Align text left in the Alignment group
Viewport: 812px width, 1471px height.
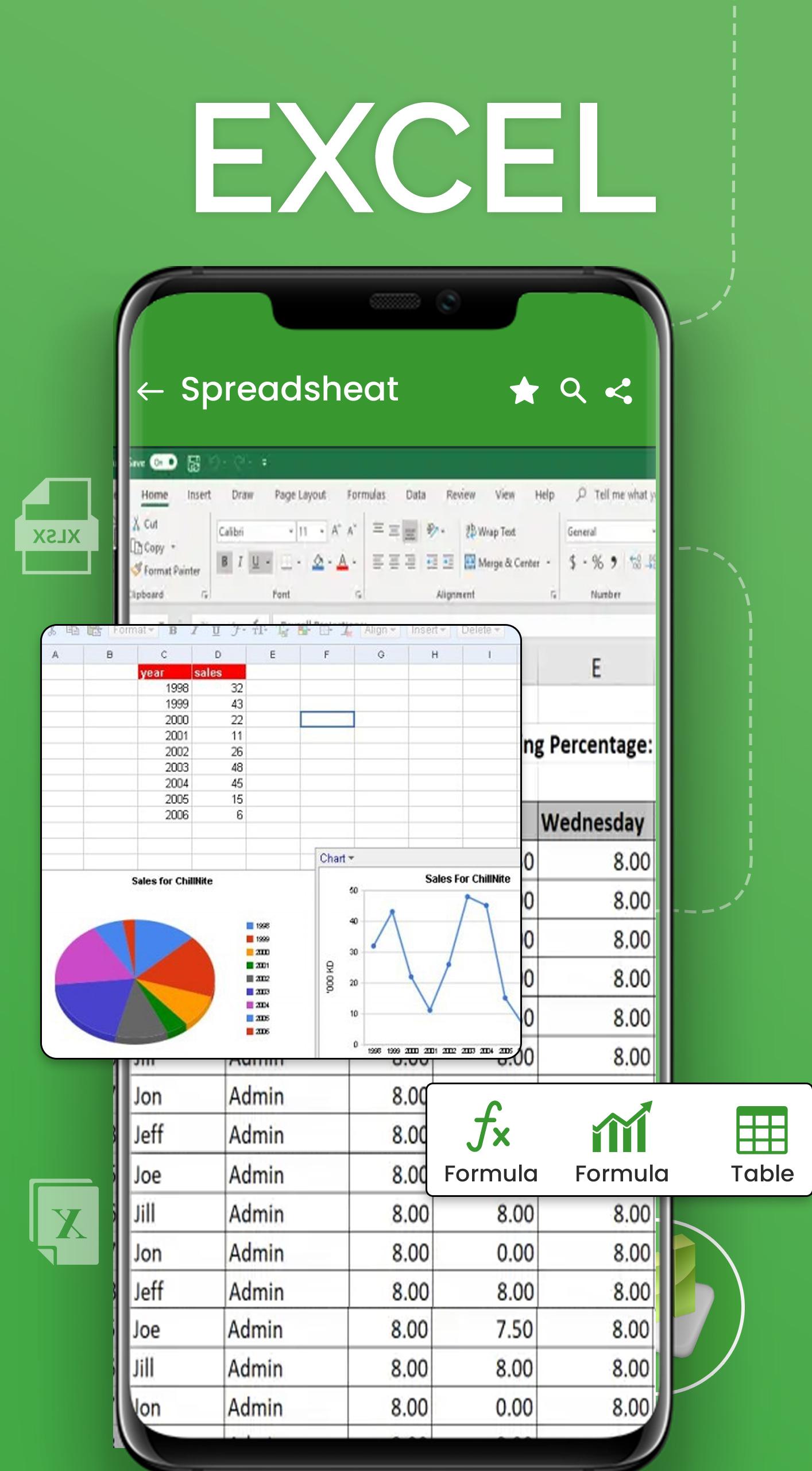pyautogui.click(x=378, y=562)
